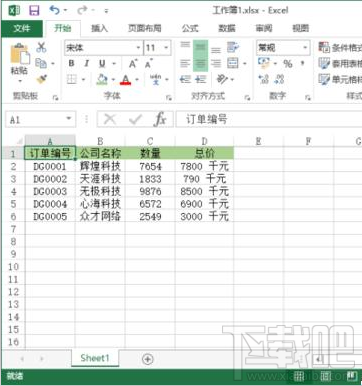Apply percent style
The height and width of the screenshot is (386, 362).
coord(288,63)
